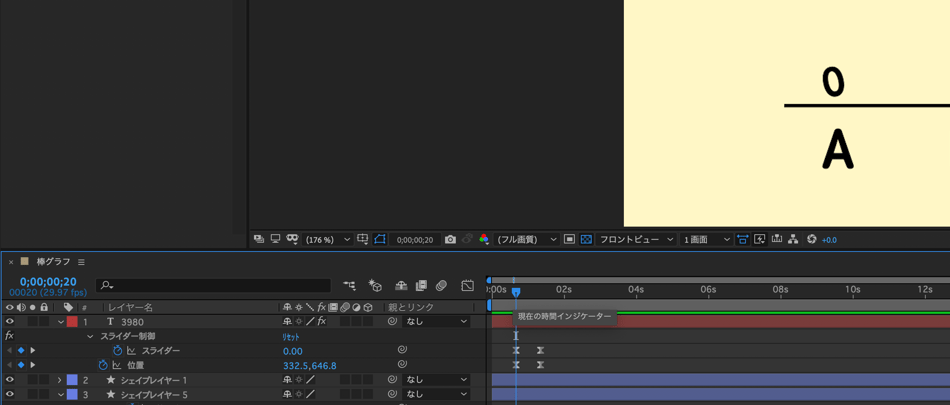Open the 棒グラフ panel menu

[x=82, y=262]
